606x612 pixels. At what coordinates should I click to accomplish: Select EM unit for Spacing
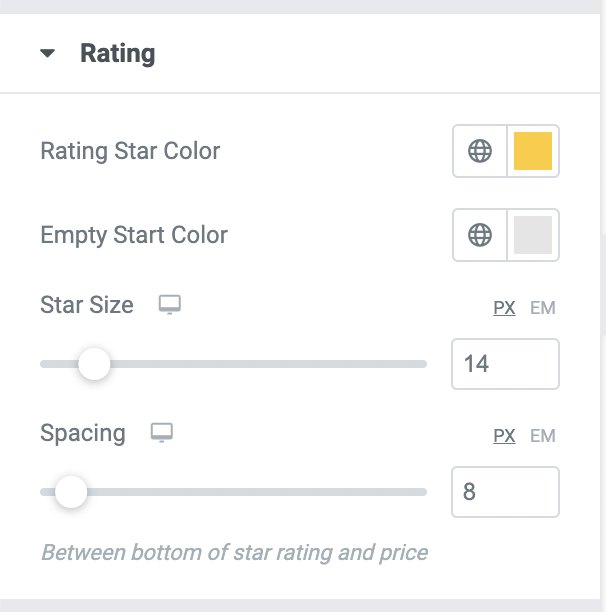pos(542,436)
